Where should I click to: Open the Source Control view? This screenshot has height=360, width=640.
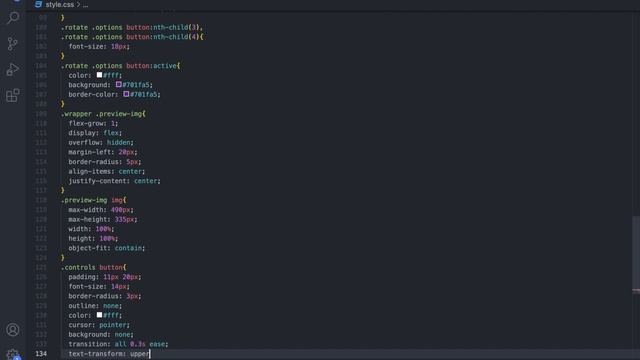pos(13,44)
